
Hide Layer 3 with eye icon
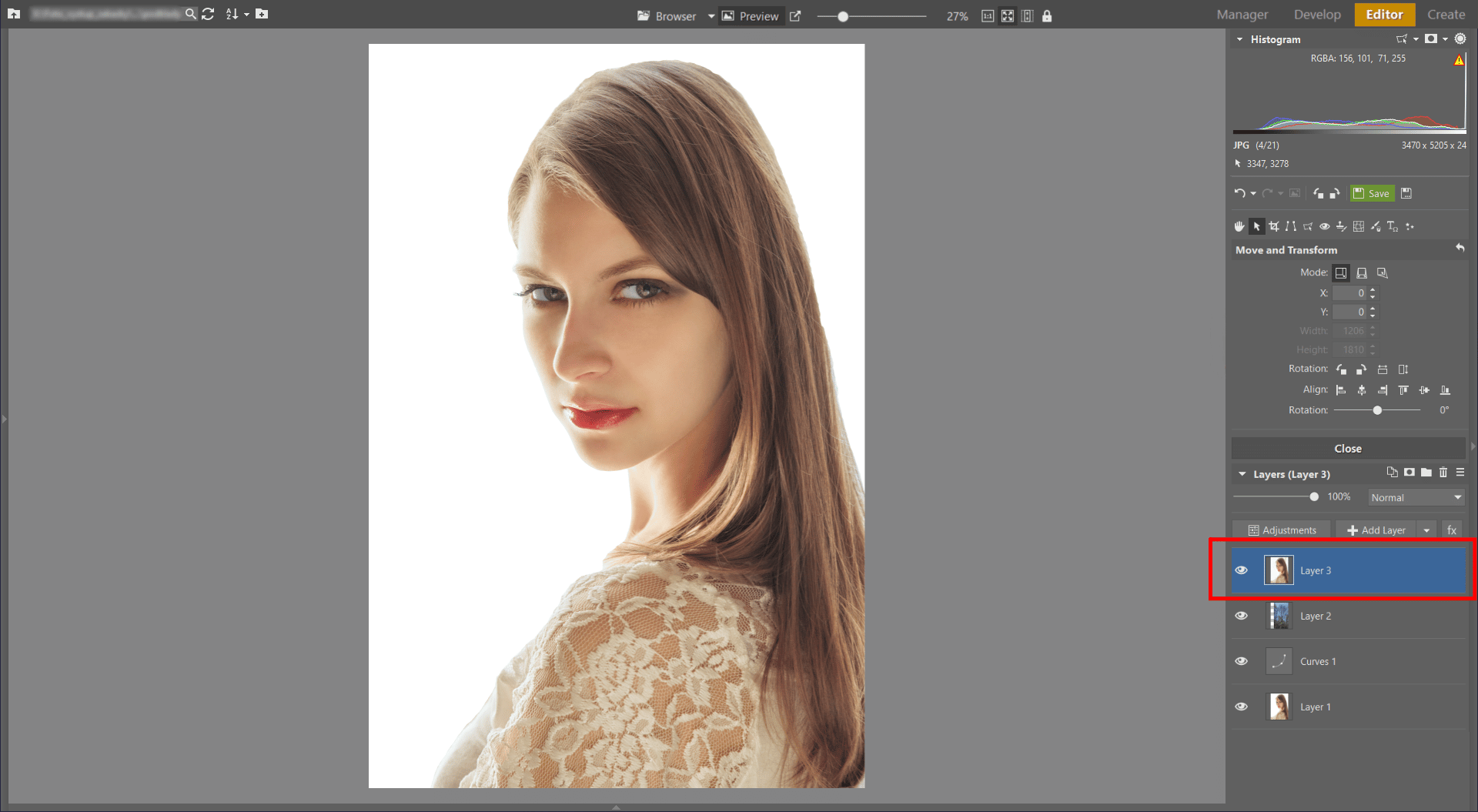click(x=1241, y=570)
